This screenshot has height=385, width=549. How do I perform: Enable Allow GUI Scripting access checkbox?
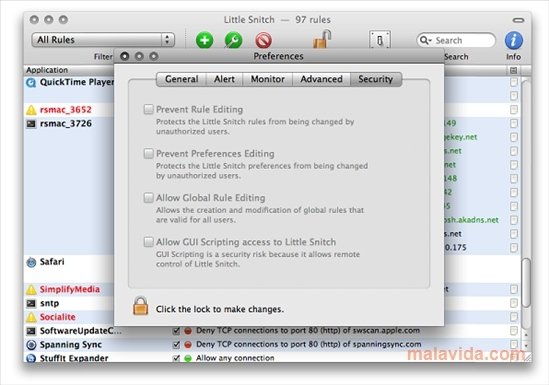148,242
